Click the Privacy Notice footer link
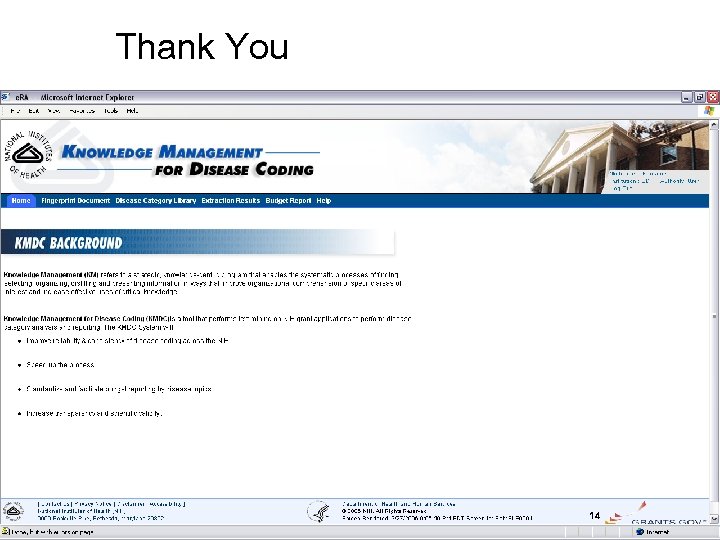The width and height of the screenshot is (720, 540). tap(94, 504)
